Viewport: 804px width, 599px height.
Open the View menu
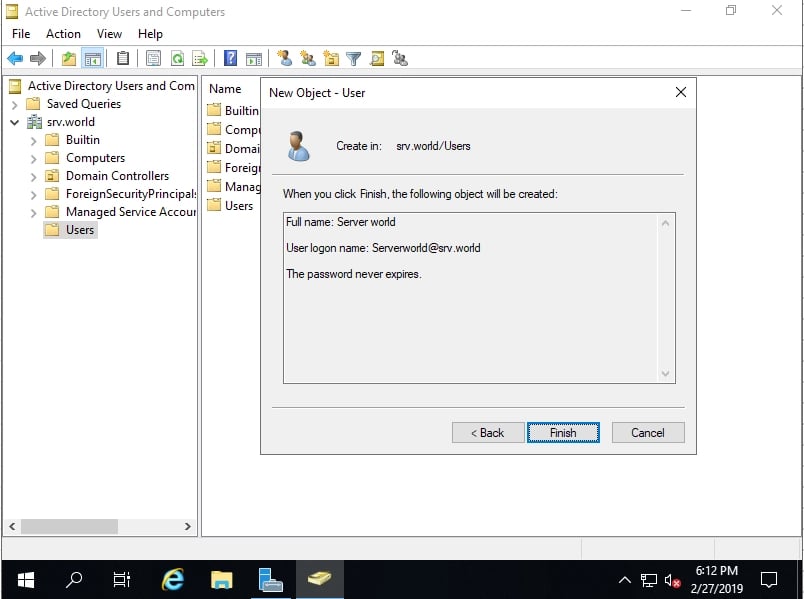tap(109, 34)
